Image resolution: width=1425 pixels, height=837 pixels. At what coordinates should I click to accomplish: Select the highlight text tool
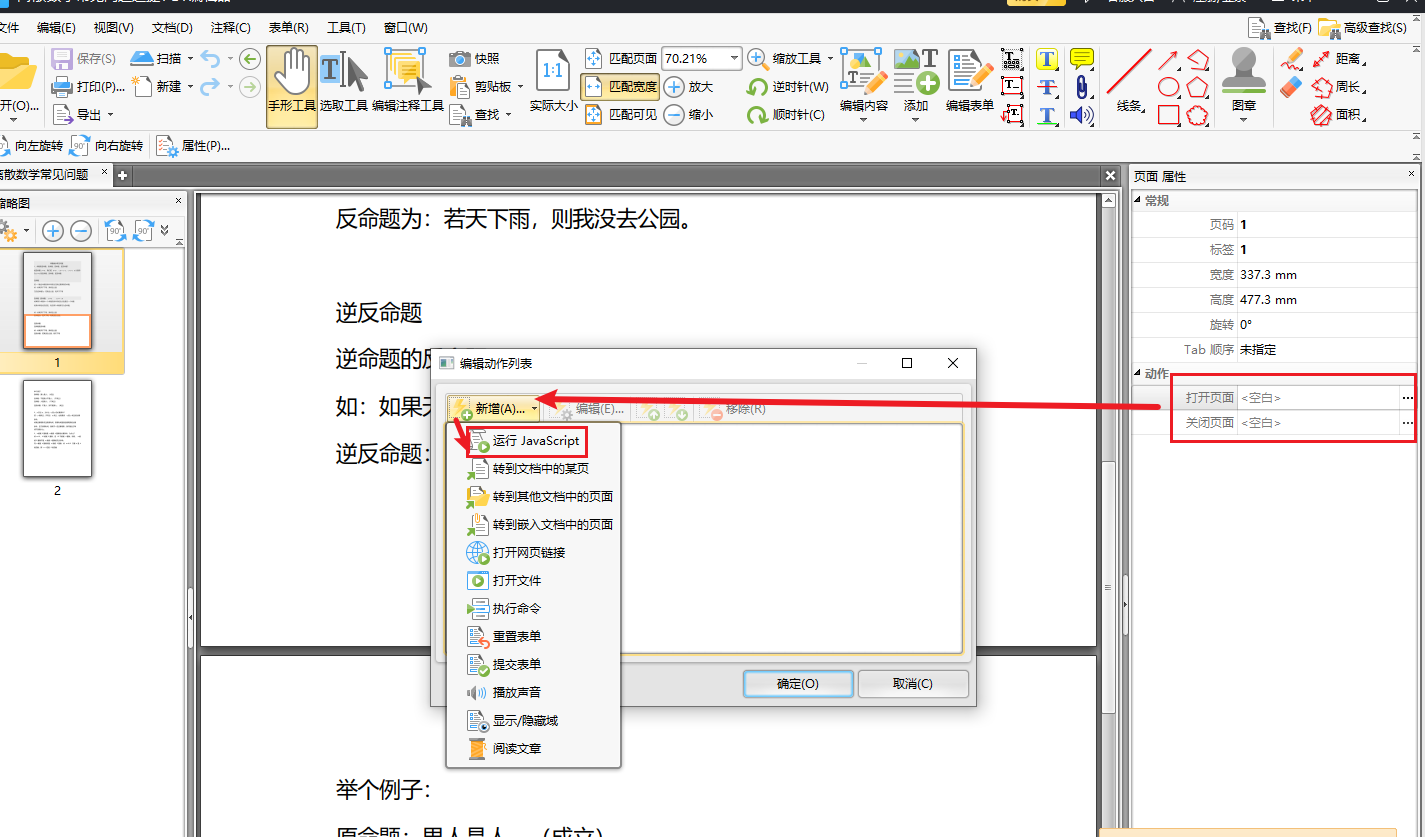pyautogui.click(x=1047, y=59)
